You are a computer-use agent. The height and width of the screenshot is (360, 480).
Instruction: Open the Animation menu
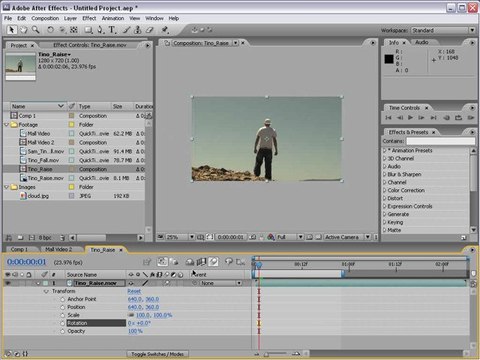[x=113, y=18]
